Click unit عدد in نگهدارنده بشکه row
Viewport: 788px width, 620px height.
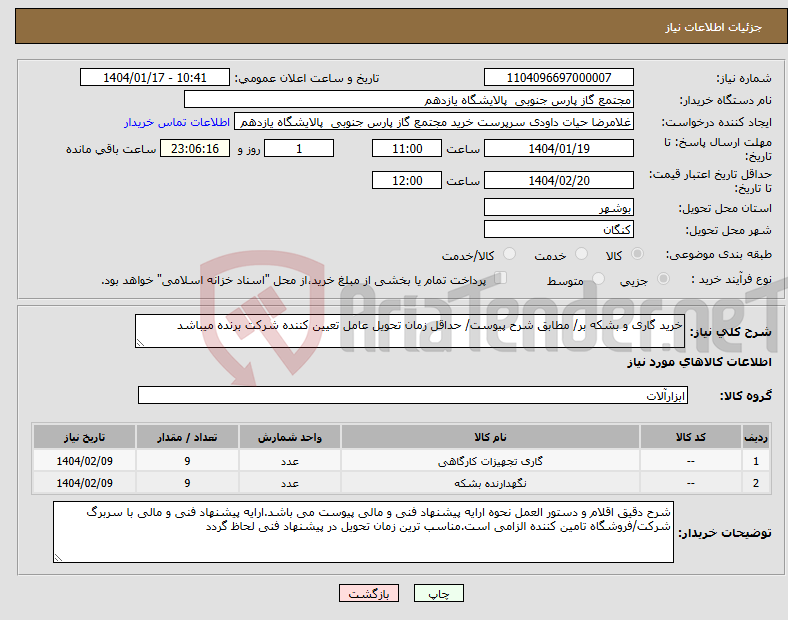tap(290, 483)
